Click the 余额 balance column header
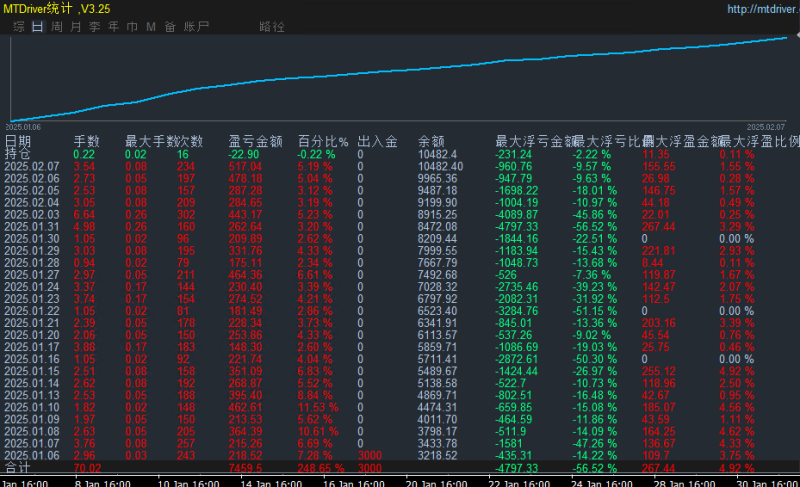This screenshot has height=487, width=800. [431, 141]
